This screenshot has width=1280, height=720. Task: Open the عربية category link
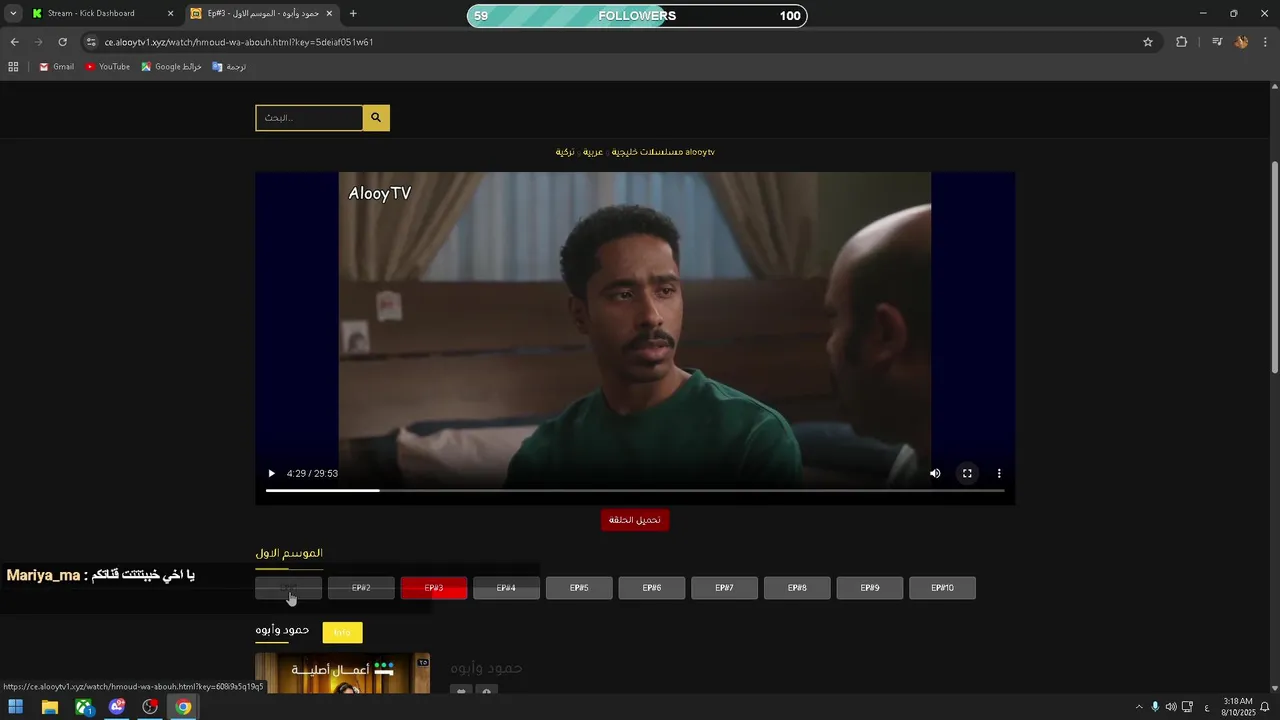click(593, 152)
